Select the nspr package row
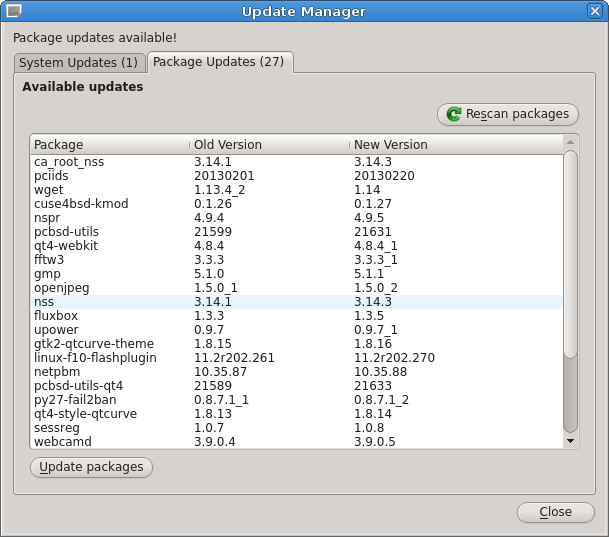The width and height of the screenshot is (609, 537). tap(296, 217)
